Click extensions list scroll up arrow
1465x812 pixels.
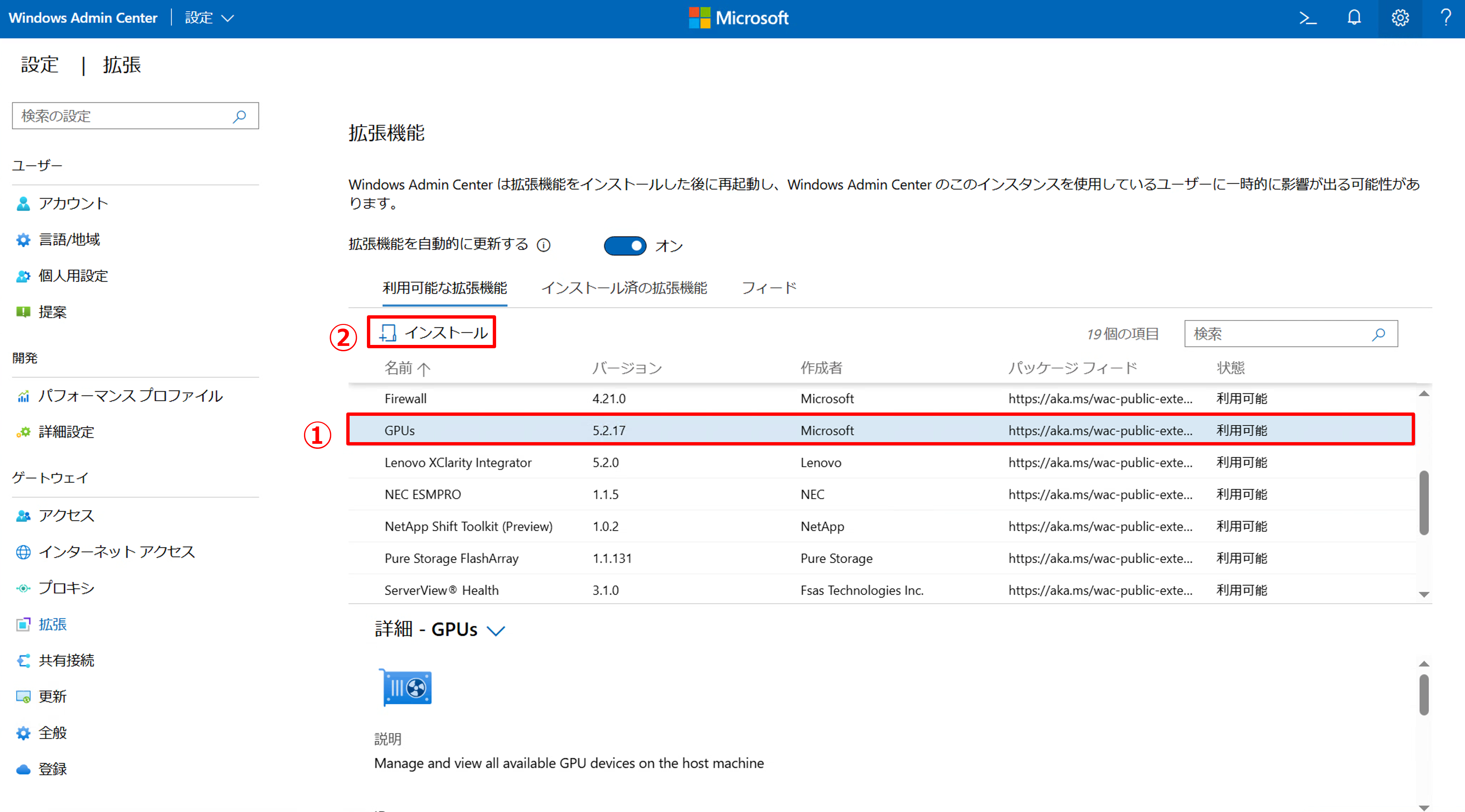point(1423,394)
